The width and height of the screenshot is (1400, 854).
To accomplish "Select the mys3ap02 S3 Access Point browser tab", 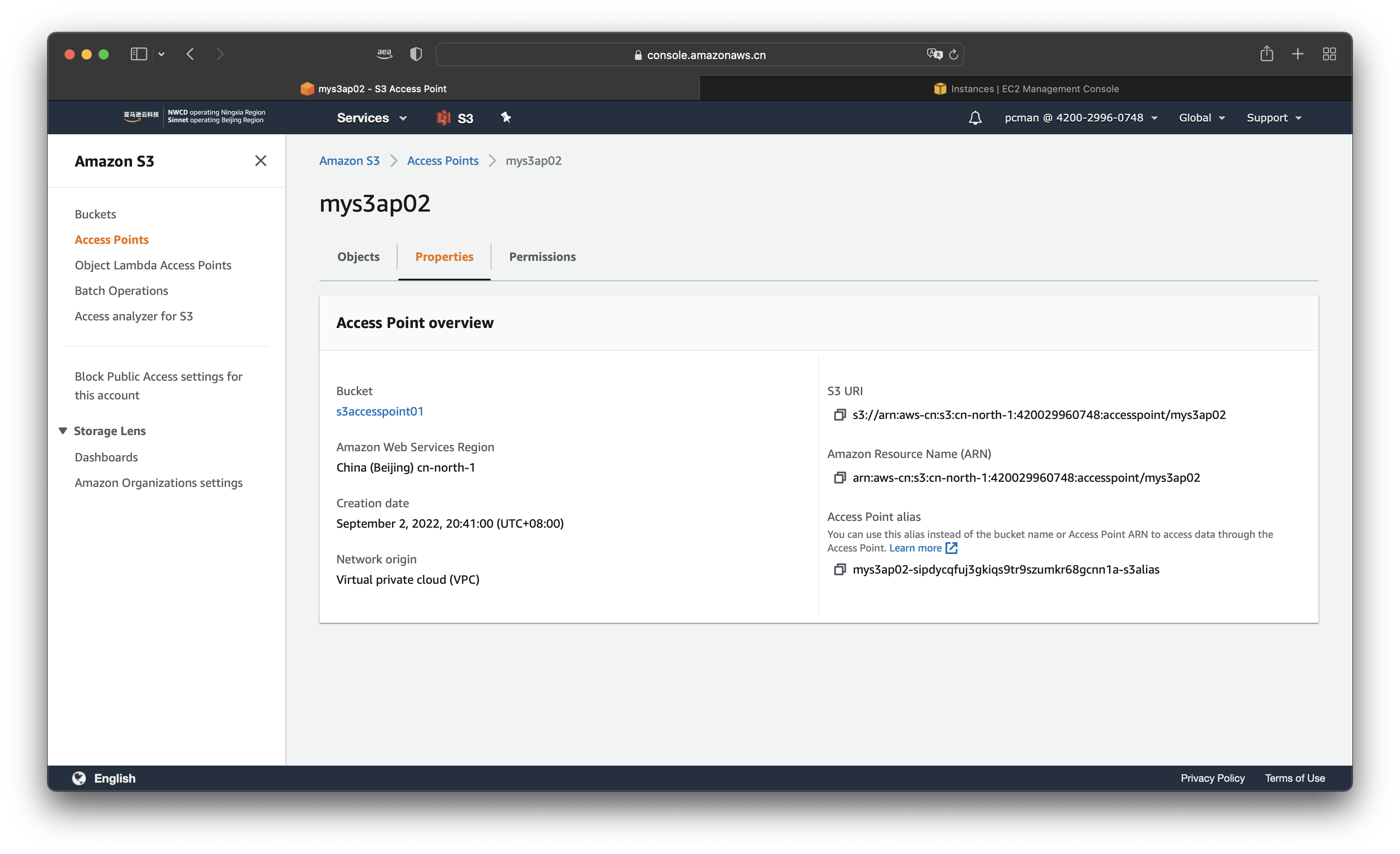I will (x=373, y=89).
